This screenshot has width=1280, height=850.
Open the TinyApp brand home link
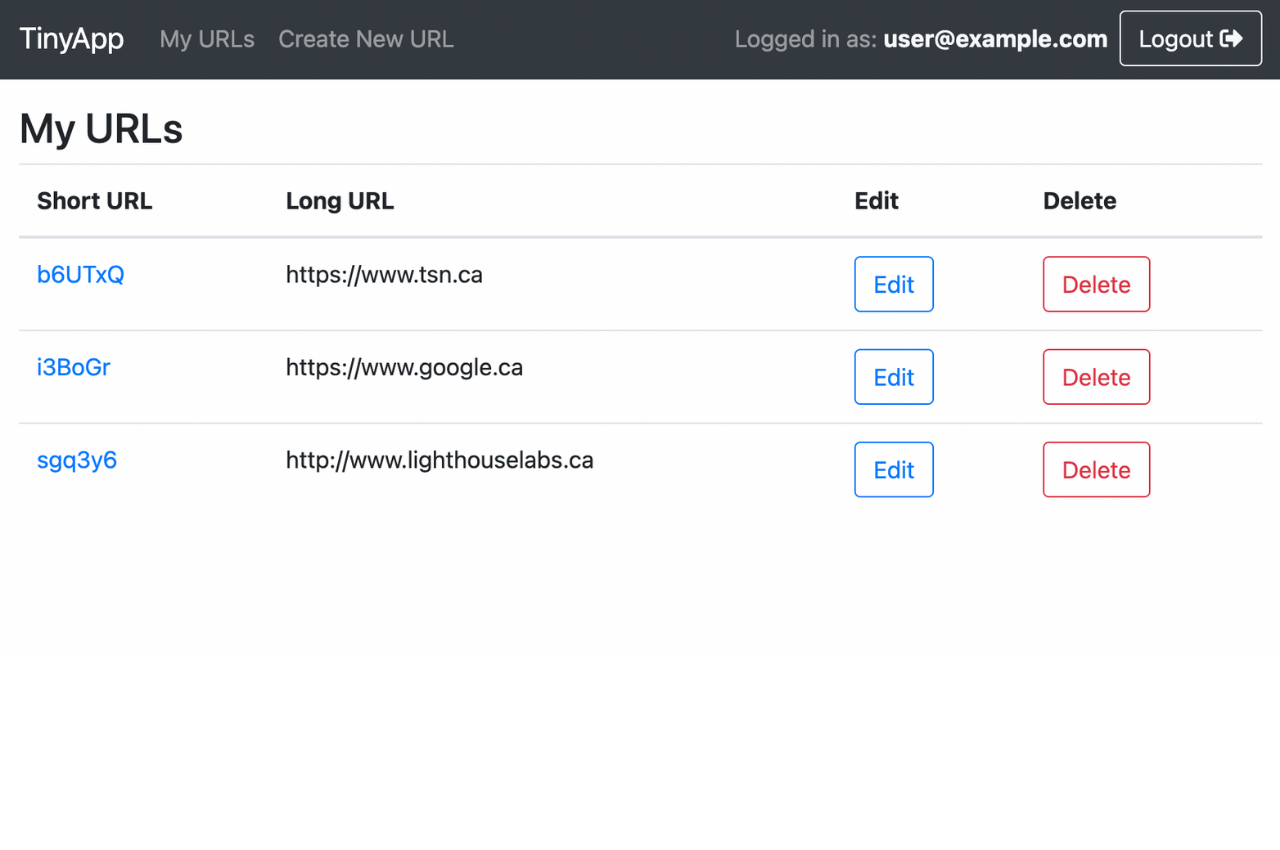pos(72,39)
